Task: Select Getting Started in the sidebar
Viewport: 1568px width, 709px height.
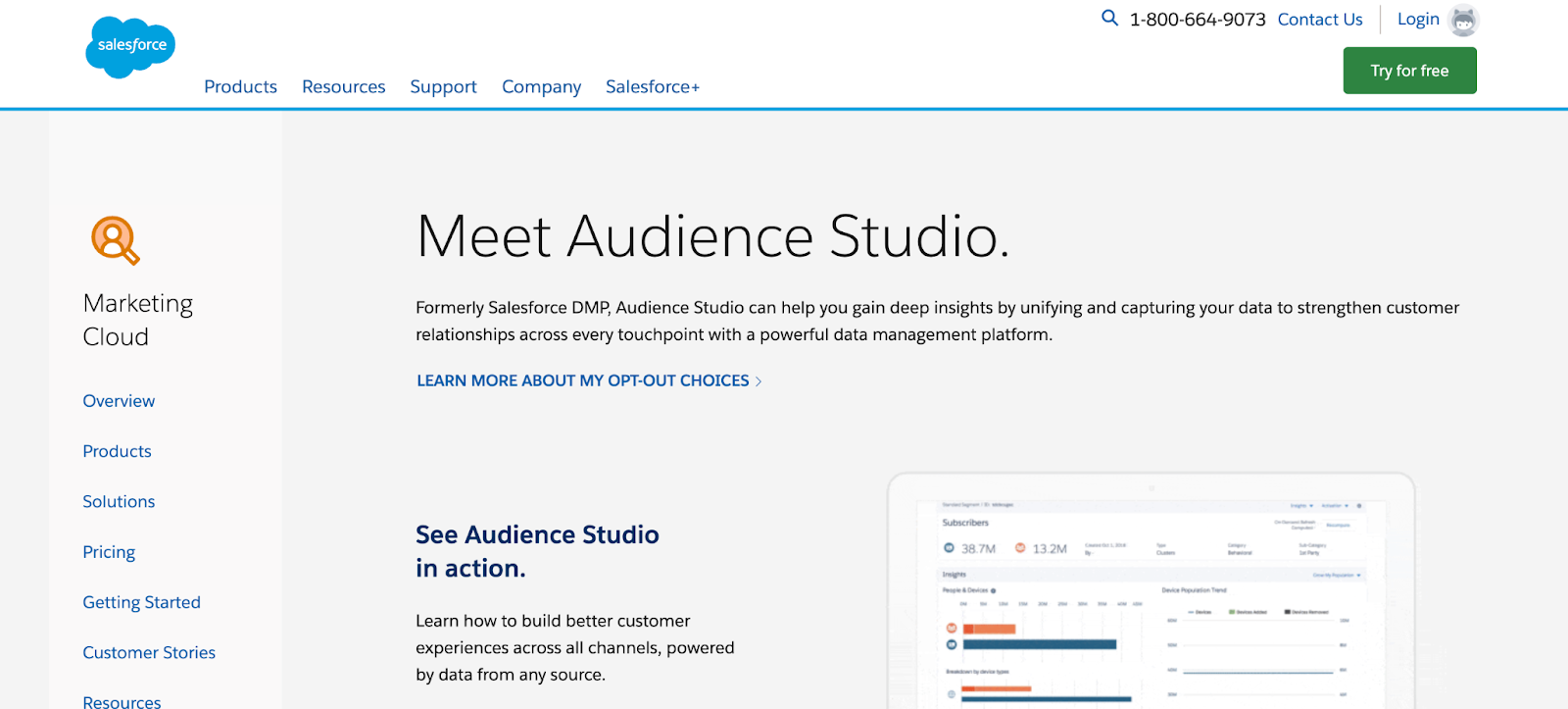Action: click(x=141, y=602)
